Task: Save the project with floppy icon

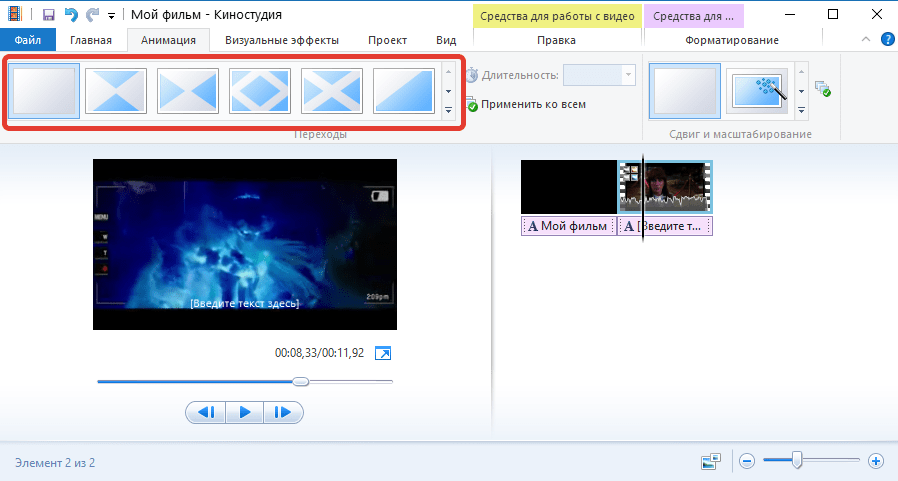Action: (49, 15)
